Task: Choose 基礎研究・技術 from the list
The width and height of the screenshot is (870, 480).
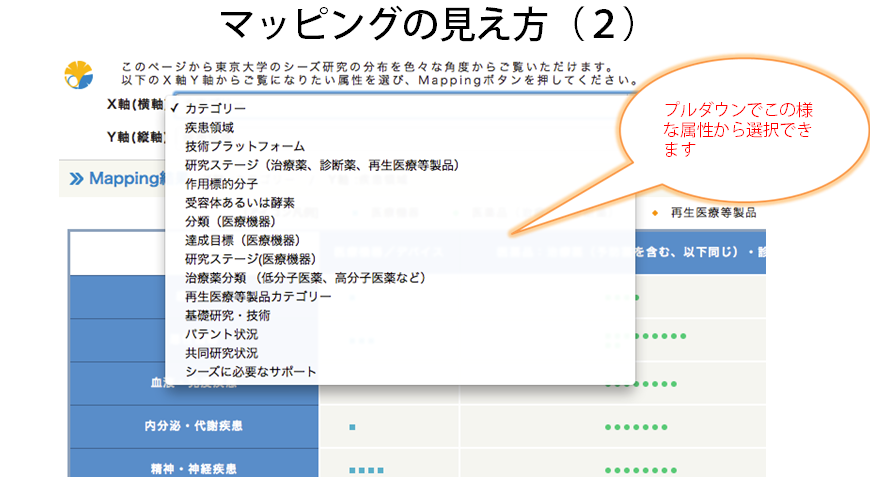Action: (227, 316)
